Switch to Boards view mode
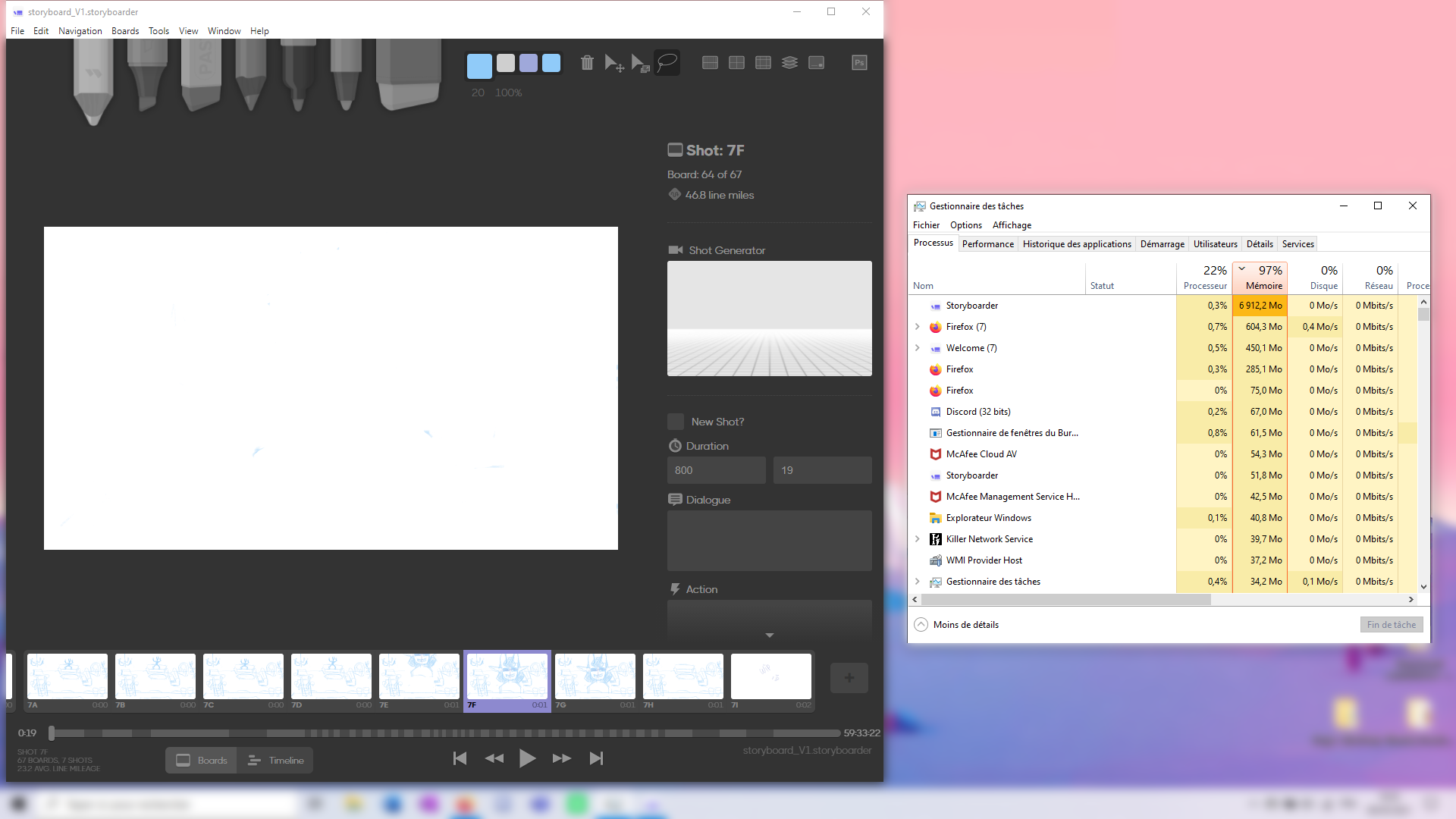The height and width of the screenshot is (819, 1456). click(x=201, y=760)
